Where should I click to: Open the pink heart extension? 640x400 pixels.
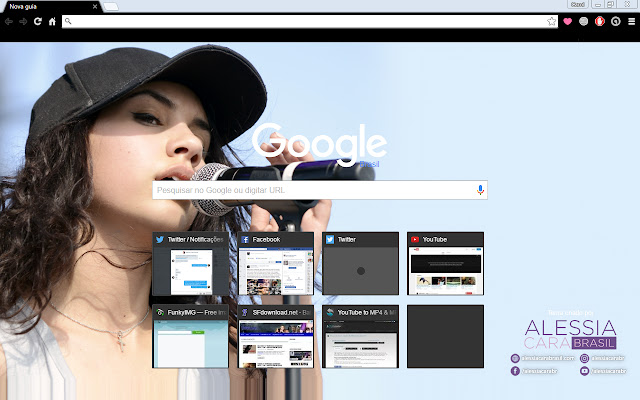(x=567, y=21)
